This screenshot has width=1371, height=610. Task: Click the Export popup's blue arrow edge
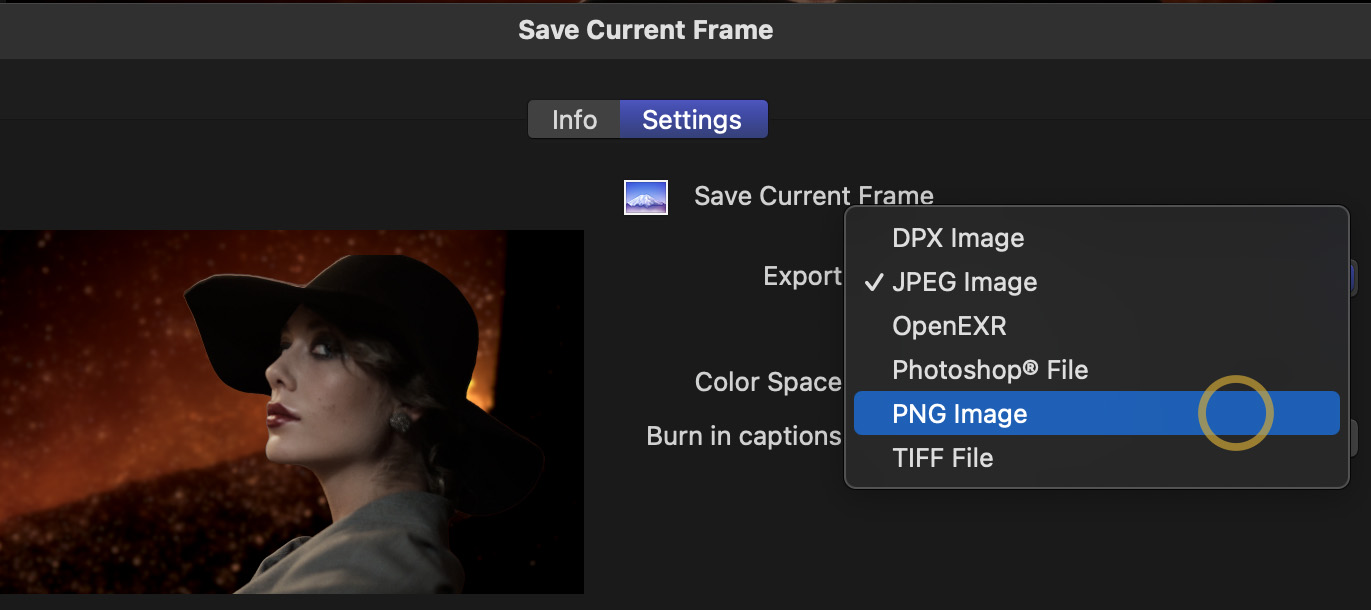[1353, 277]
